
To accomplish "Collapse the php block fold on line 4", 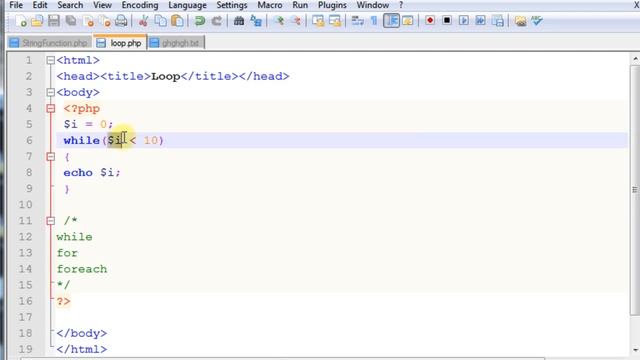I will tap(50, 109).
